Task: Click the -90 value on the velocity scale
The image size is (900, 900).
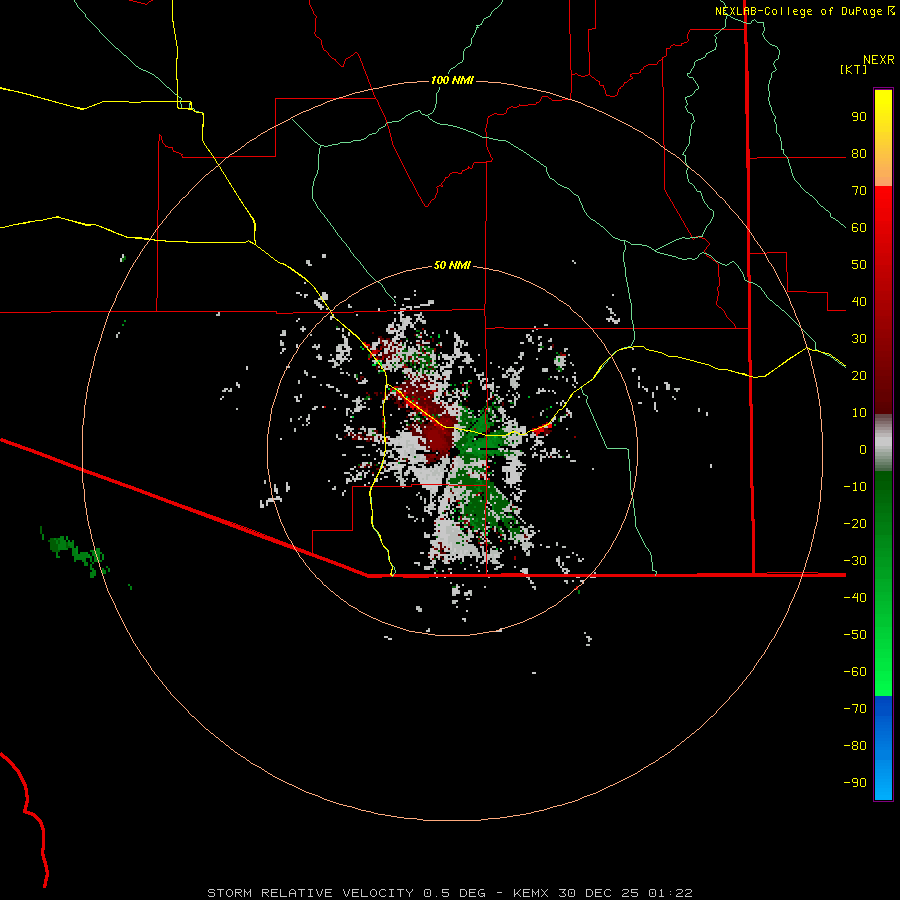Action: point(855,782)
